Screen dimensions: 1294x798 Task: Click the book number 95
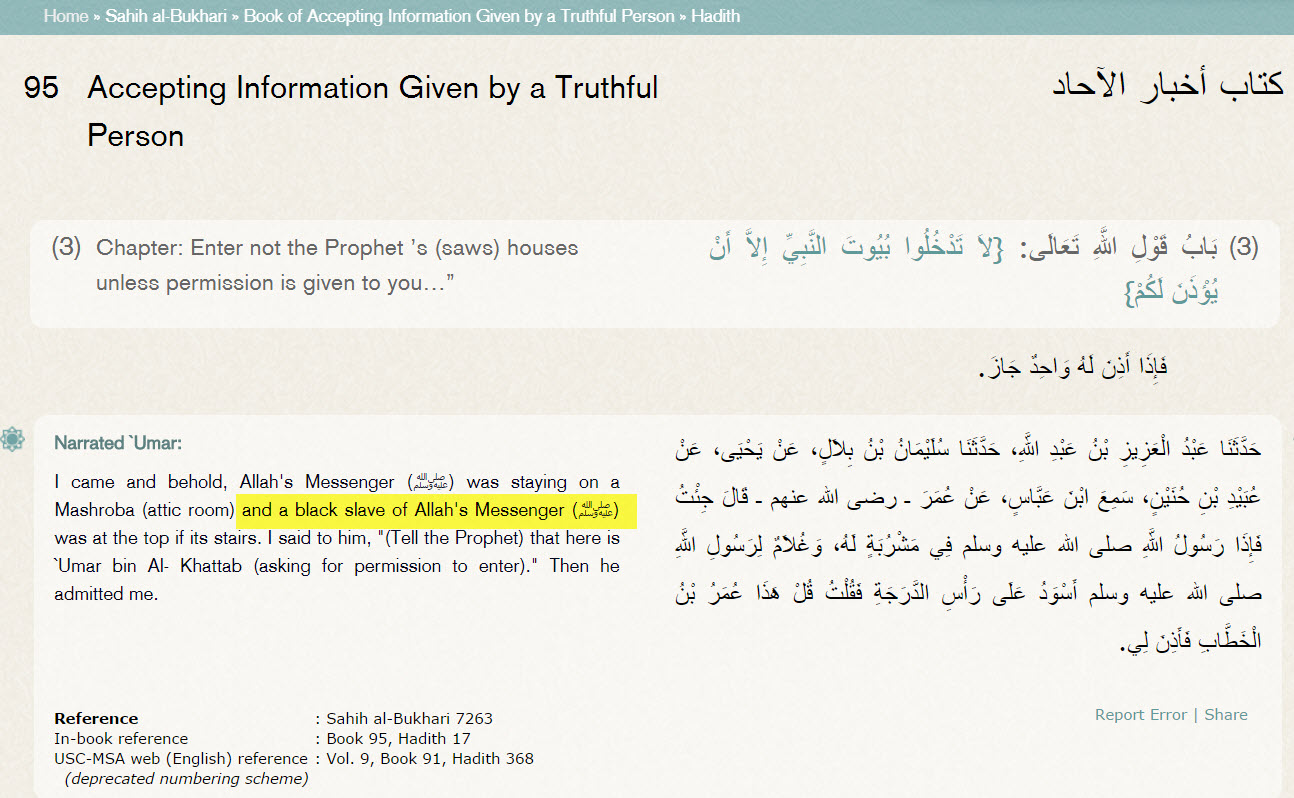click(x=41, y=88)
